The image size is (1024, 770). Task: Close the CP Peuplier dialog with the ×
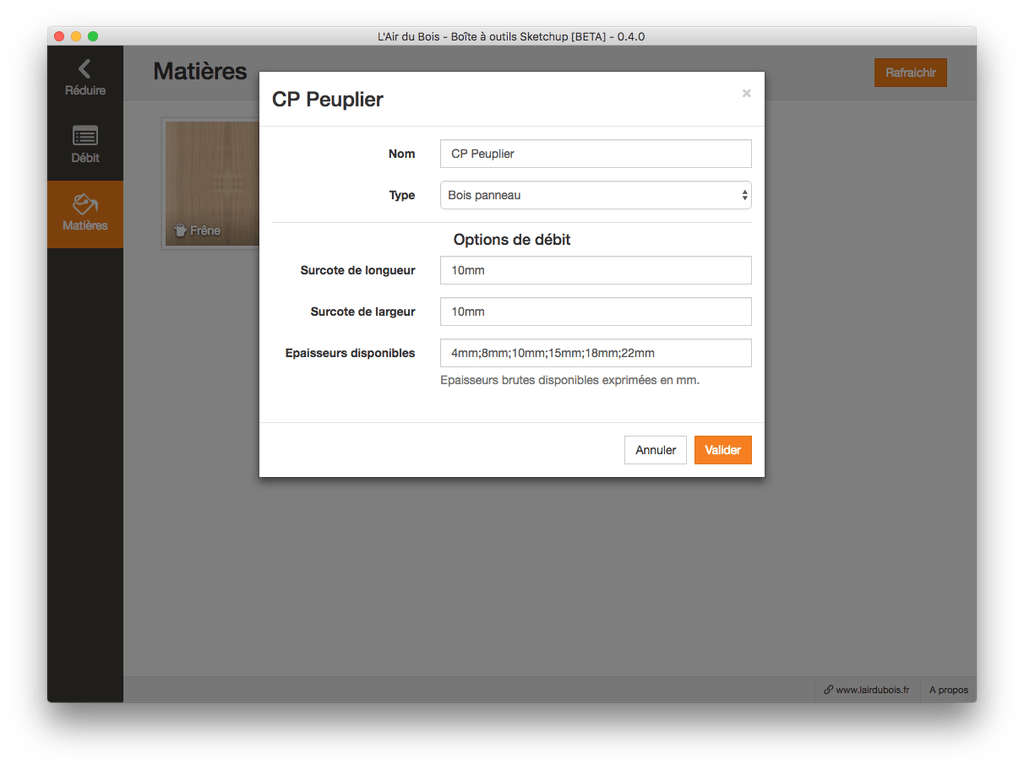[746, 93]
